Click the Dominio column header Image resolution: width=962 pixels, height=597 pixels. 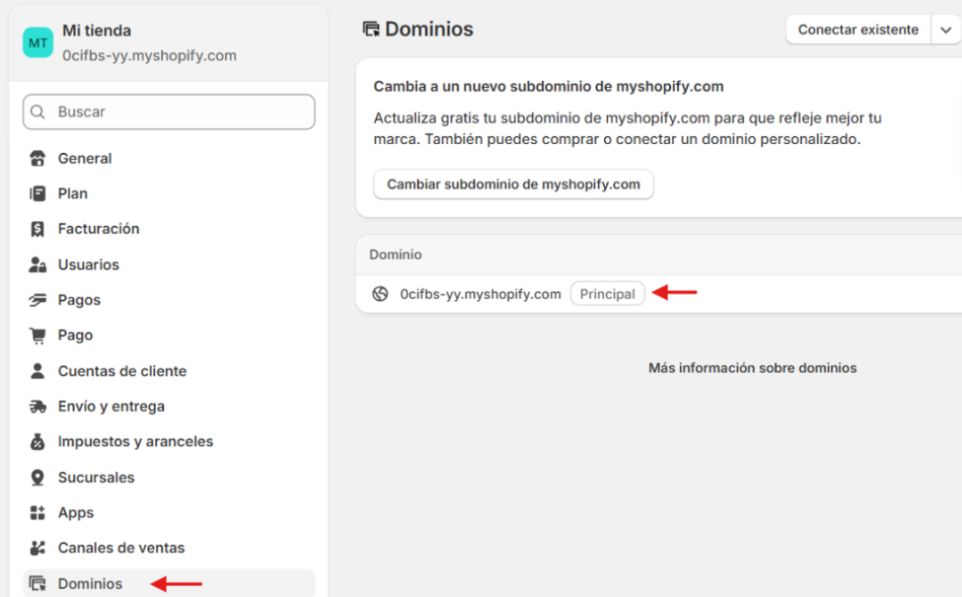click(x=396, y=255)
